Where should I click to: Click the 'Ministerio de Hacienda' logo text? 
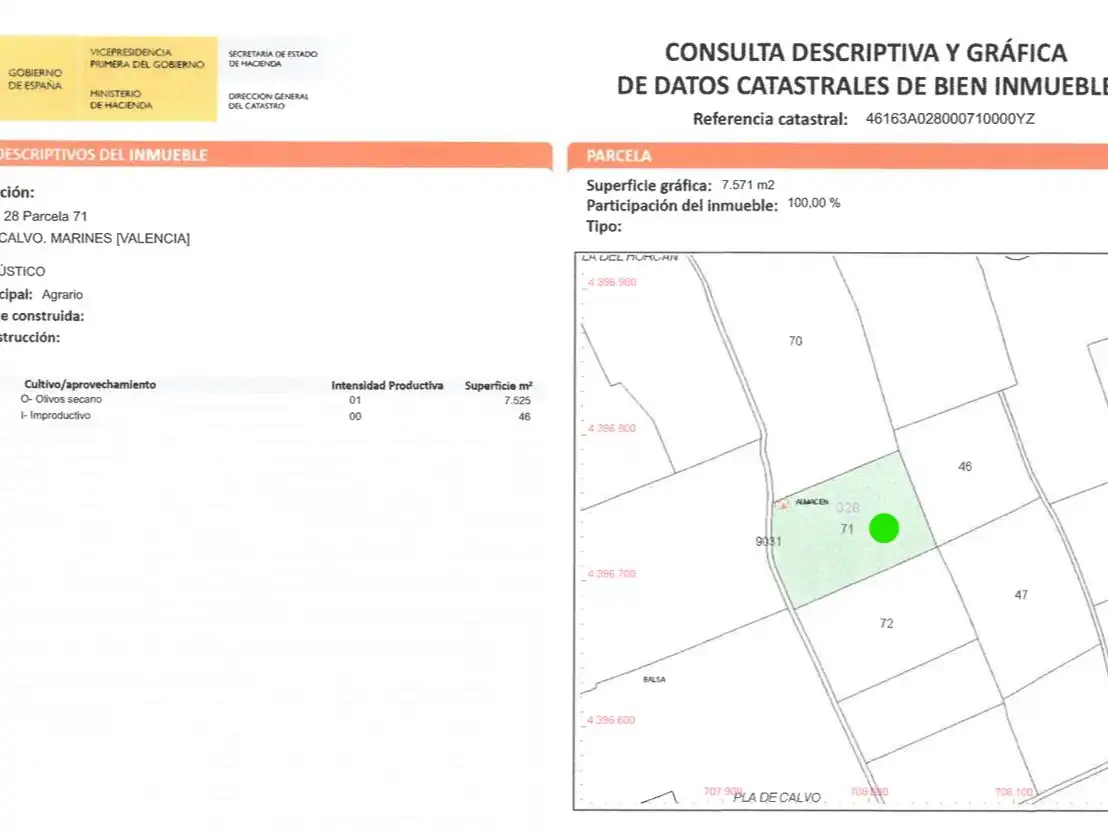pyautogui.click(x=121, y=99)
